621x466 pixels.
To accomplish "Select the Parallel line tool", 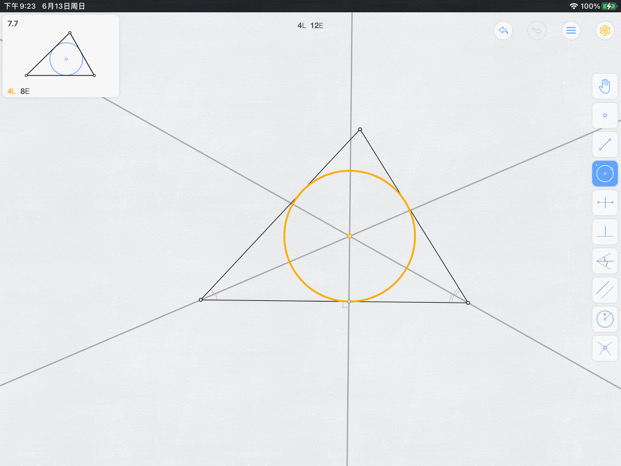I will (605, 290).
